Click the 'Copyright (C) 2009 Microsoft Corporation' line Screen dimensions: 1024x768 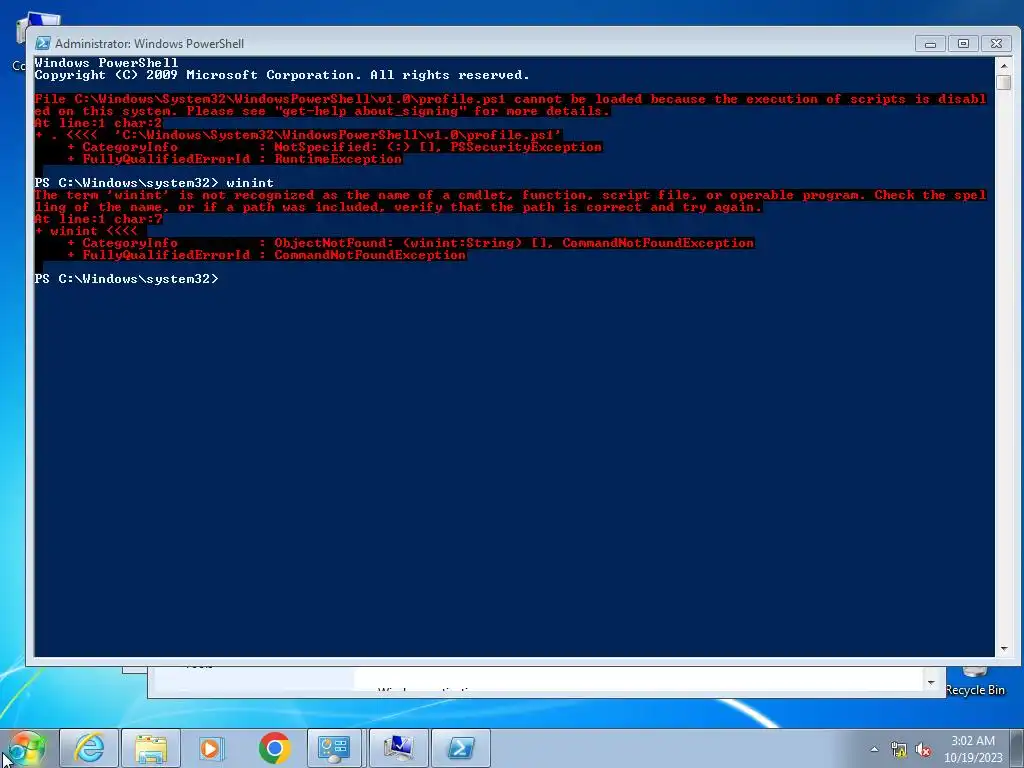coord(282,75)
